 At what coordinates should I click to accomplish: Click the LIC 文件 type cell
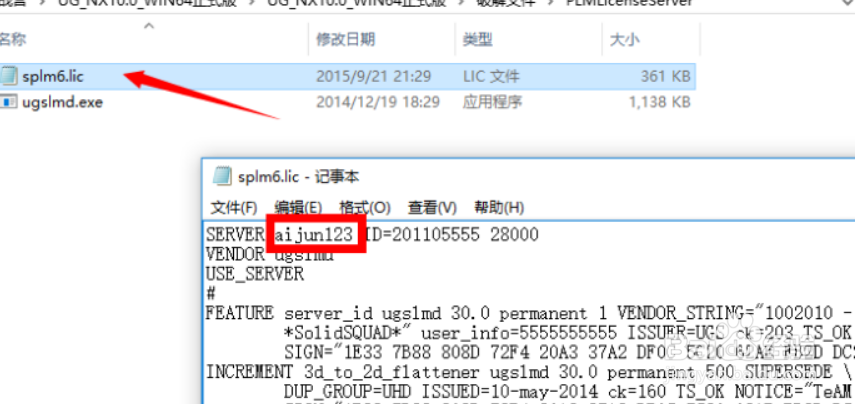point(491,76)
